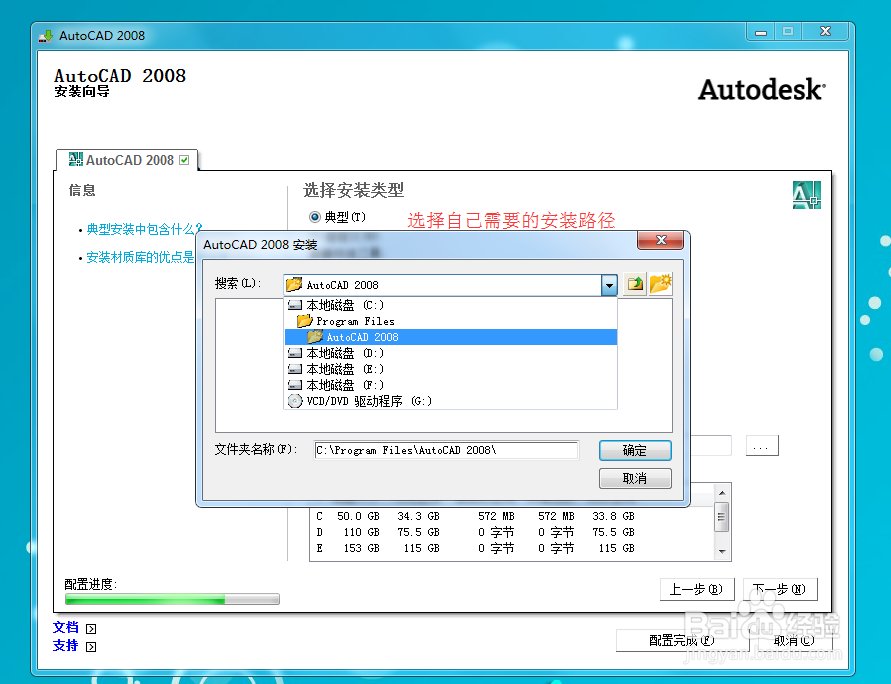
Task: Select local disk (E:) in list
Action: coord(450,369)
